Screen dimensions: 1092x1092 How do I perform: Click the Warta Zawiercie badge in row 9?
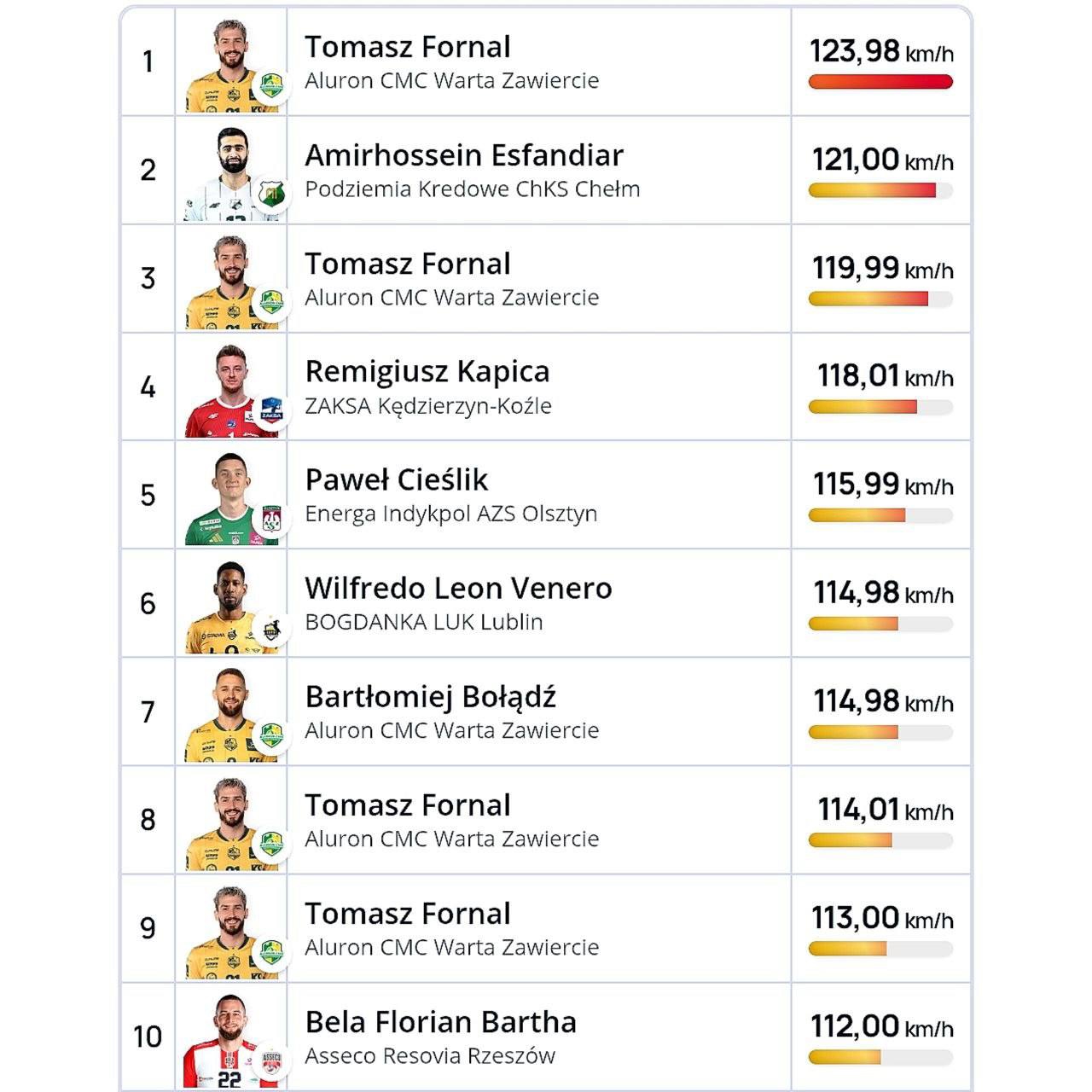271,952
